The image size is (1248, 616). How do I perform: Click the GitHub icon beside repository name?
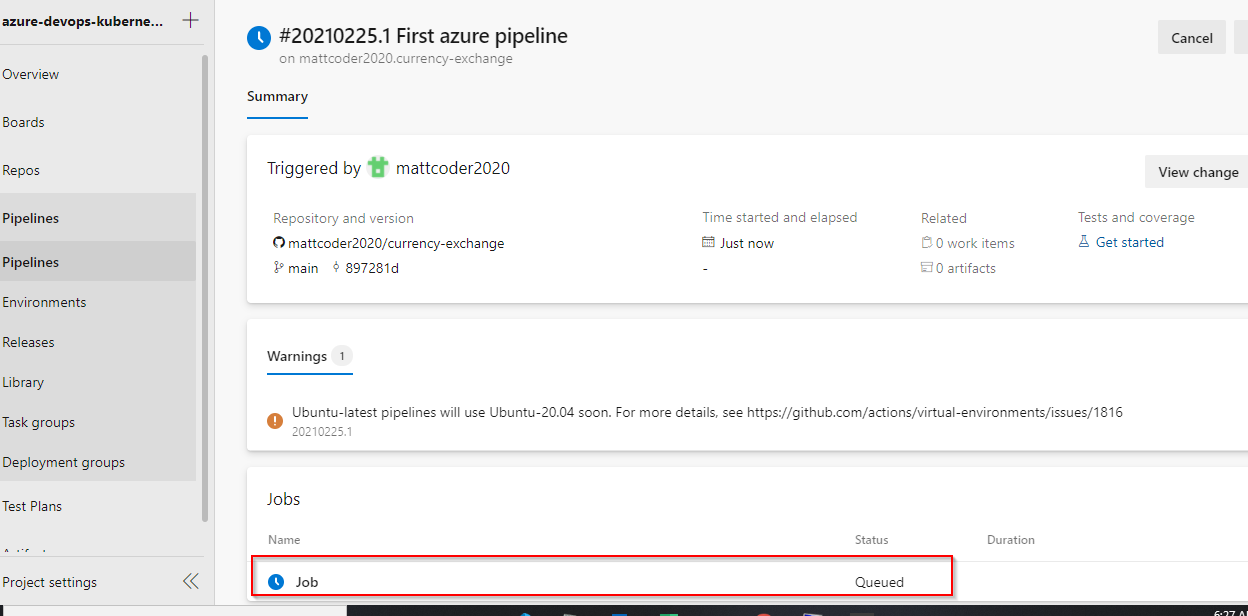(279, 243)
